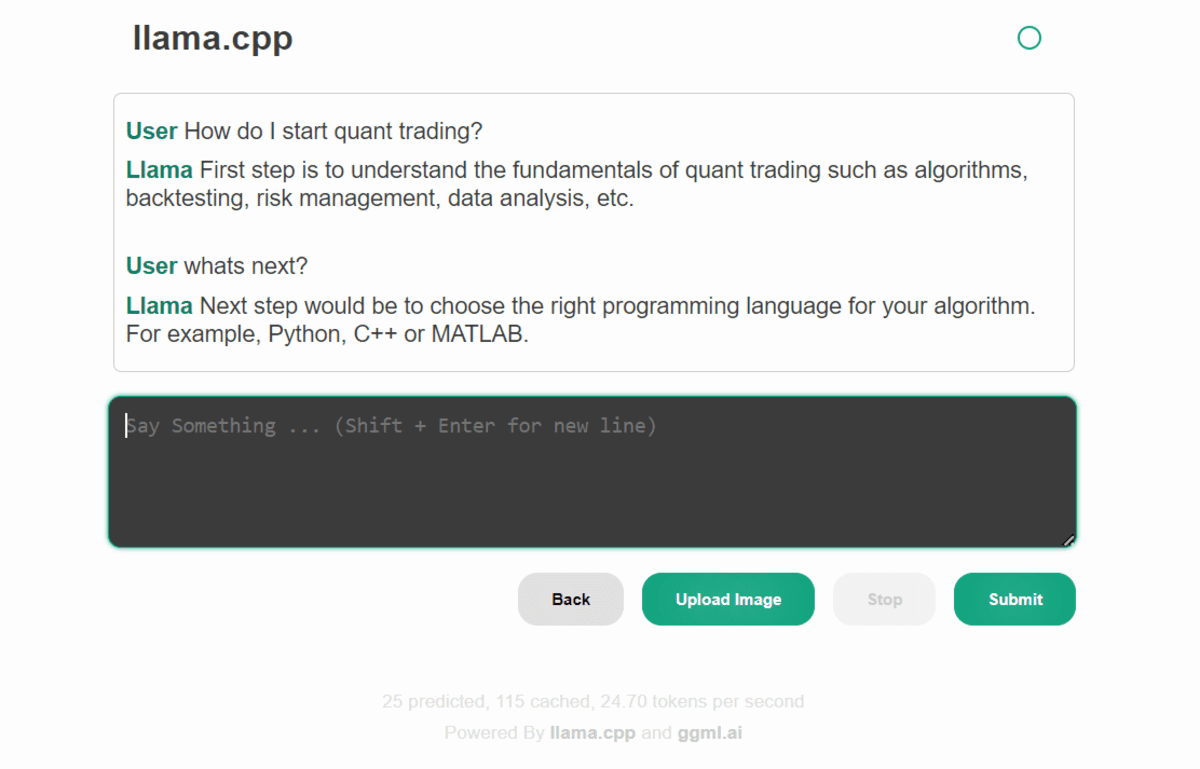Click the first 'Llama' speaker label

(x=159, y=170)
